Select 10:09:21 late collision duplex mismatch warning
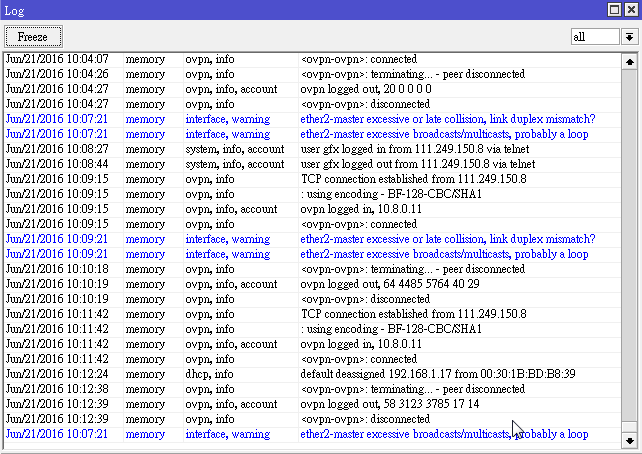This screenshot has height=454, width=642. tap(313, 239)
